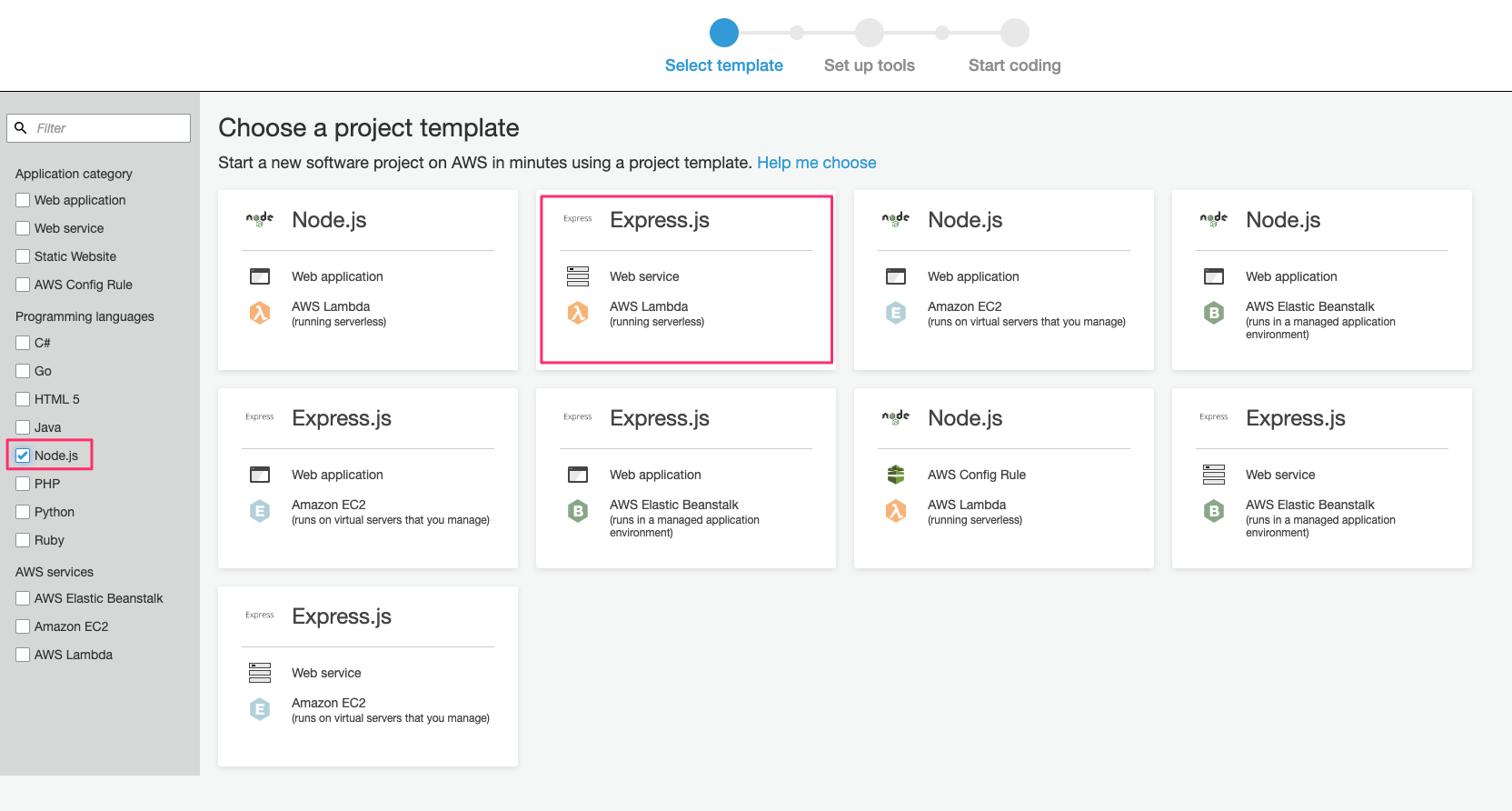Click the Filter search input field
Viewport: 1512px width, 811px height.
(98, 128)
